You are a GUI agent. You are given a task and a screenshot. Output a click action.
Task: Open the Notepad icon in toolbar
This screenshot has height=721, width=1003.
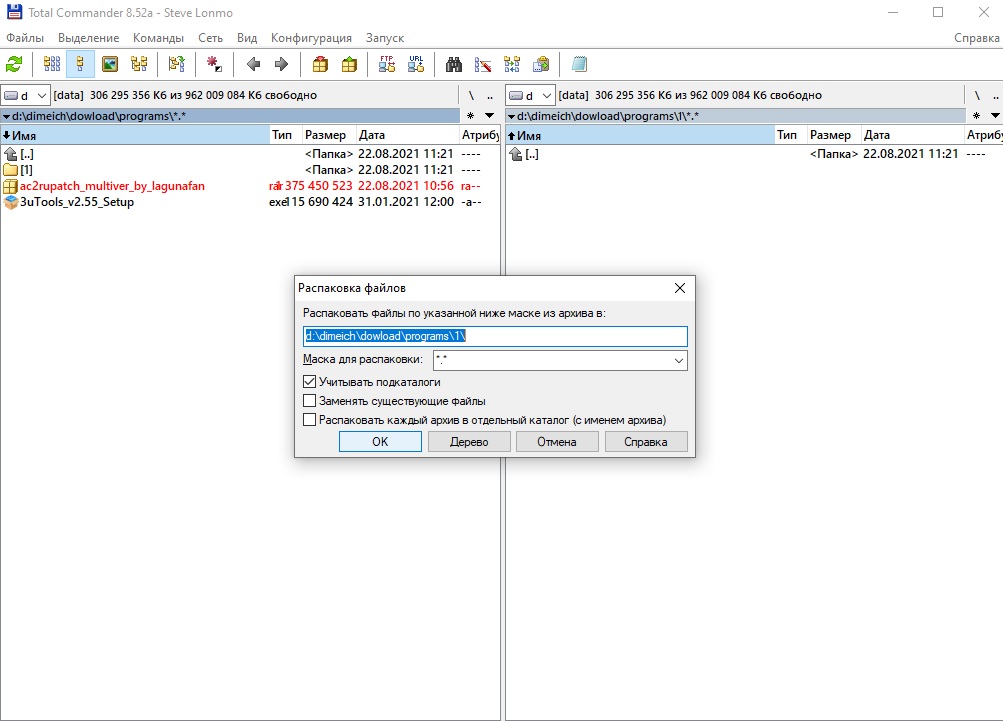click(579, 64)
